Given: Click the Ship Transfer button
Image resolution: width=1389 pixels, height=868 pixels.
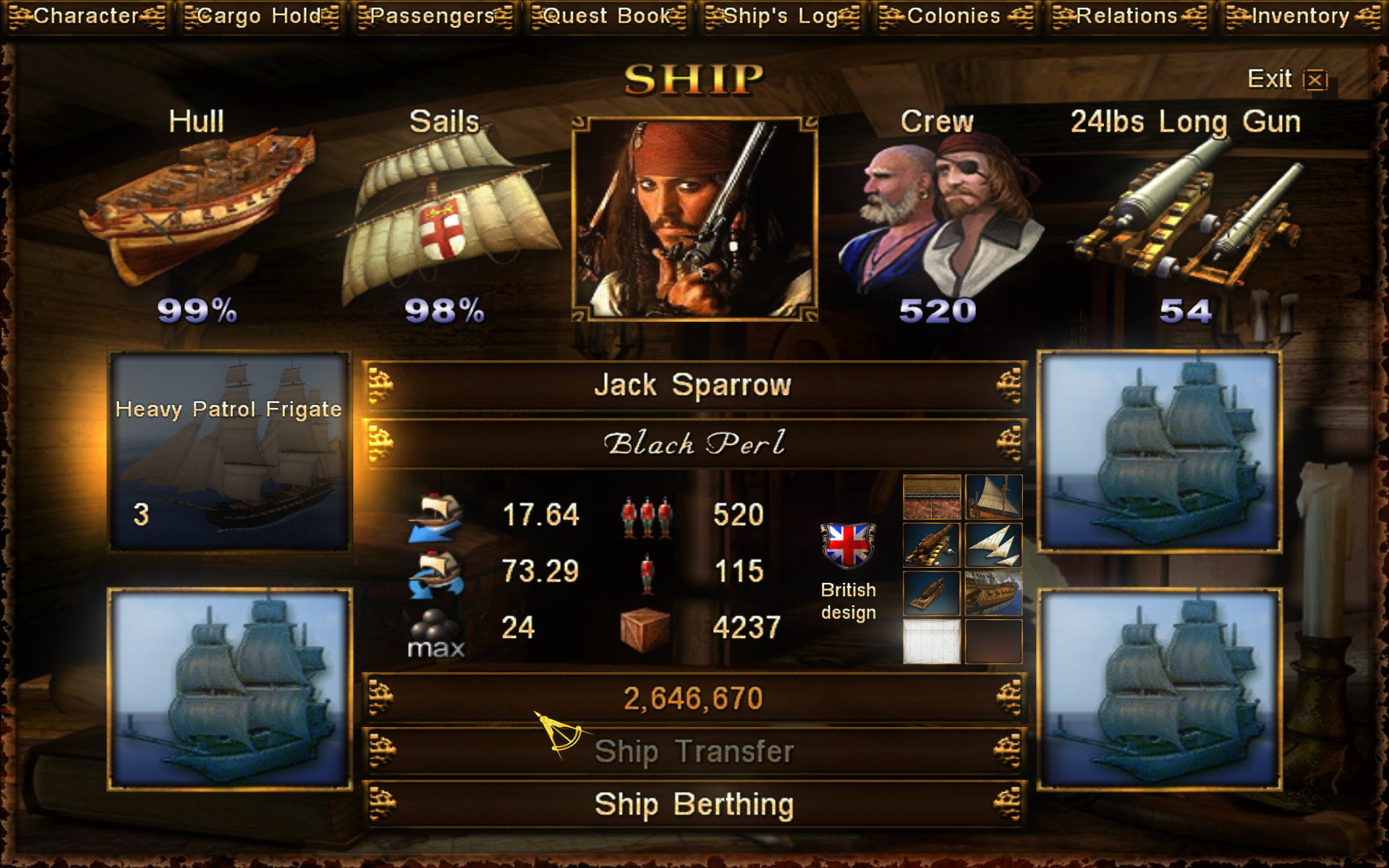Looking at the screenshot, I should (x=694, y=751).
